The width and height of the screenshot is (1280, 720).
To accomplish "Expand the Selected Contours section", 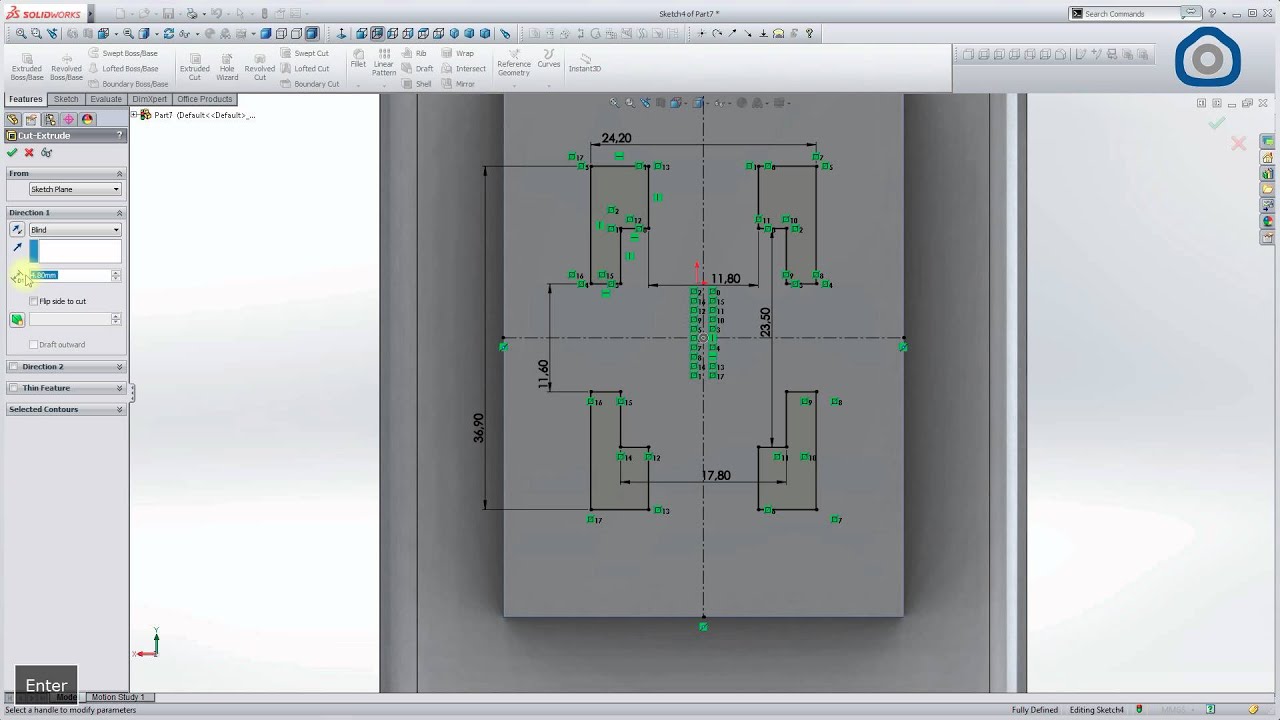I will click(66, 409).
